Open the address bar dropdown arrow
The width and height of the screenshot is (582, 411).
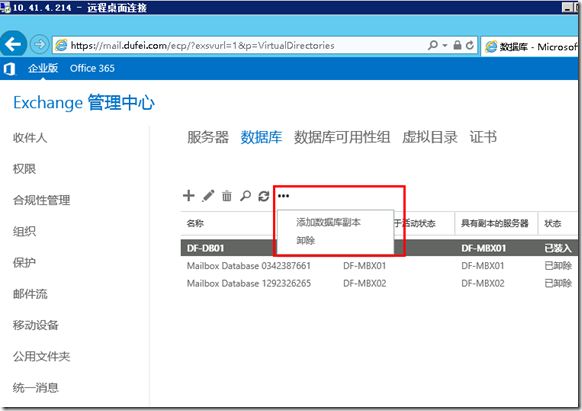[x=445, y=46]
